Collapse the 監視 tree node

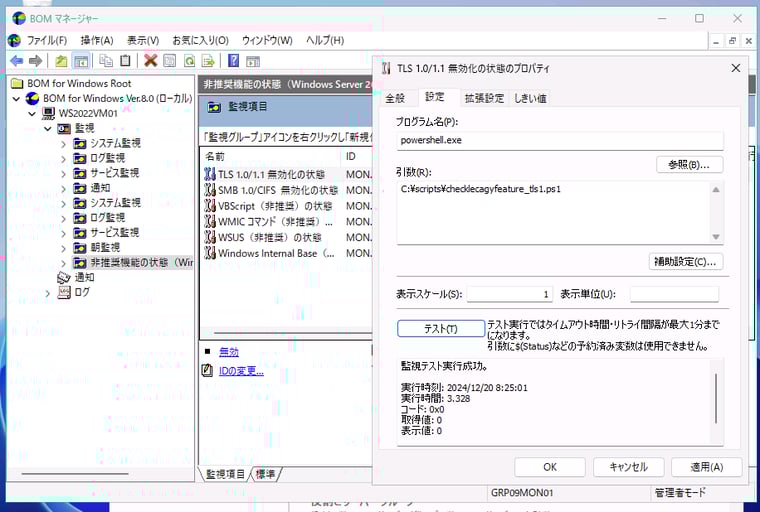pos(48,128)
